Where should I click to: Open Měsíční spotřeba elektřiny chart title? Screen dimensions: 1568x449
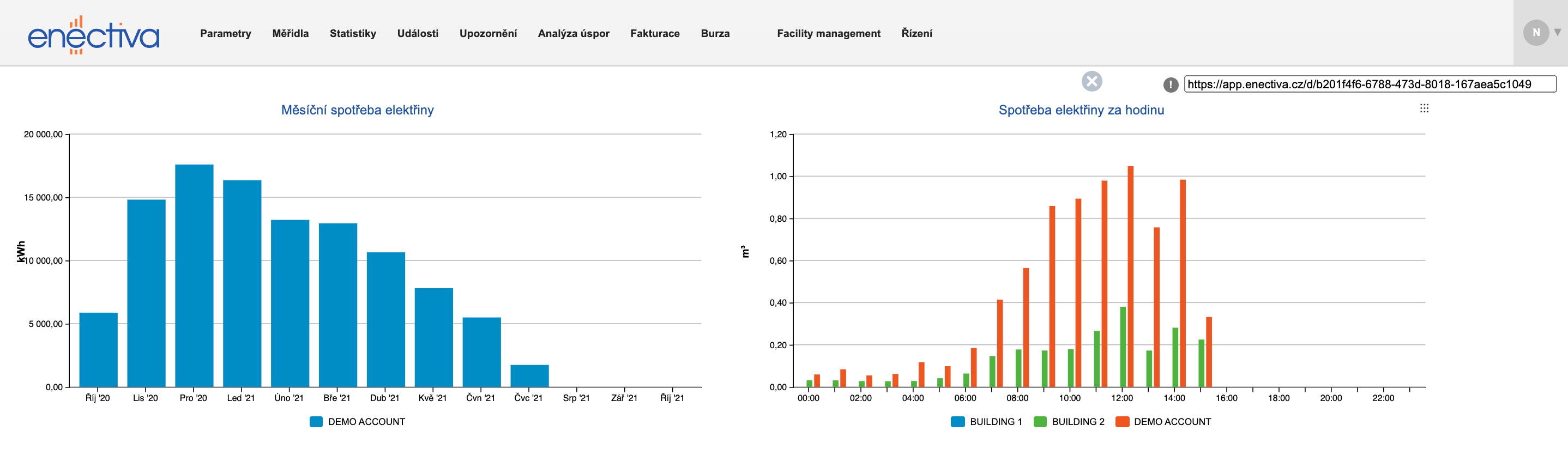coord(357,110)
